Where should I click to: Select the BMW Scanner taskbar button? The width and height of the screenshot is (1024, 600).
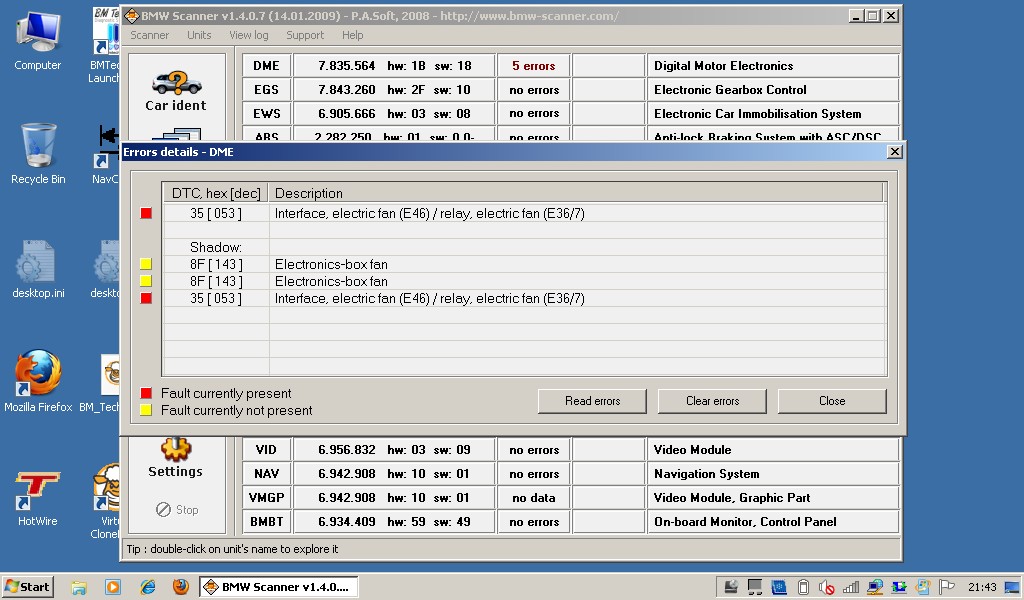tap(279, 587)
